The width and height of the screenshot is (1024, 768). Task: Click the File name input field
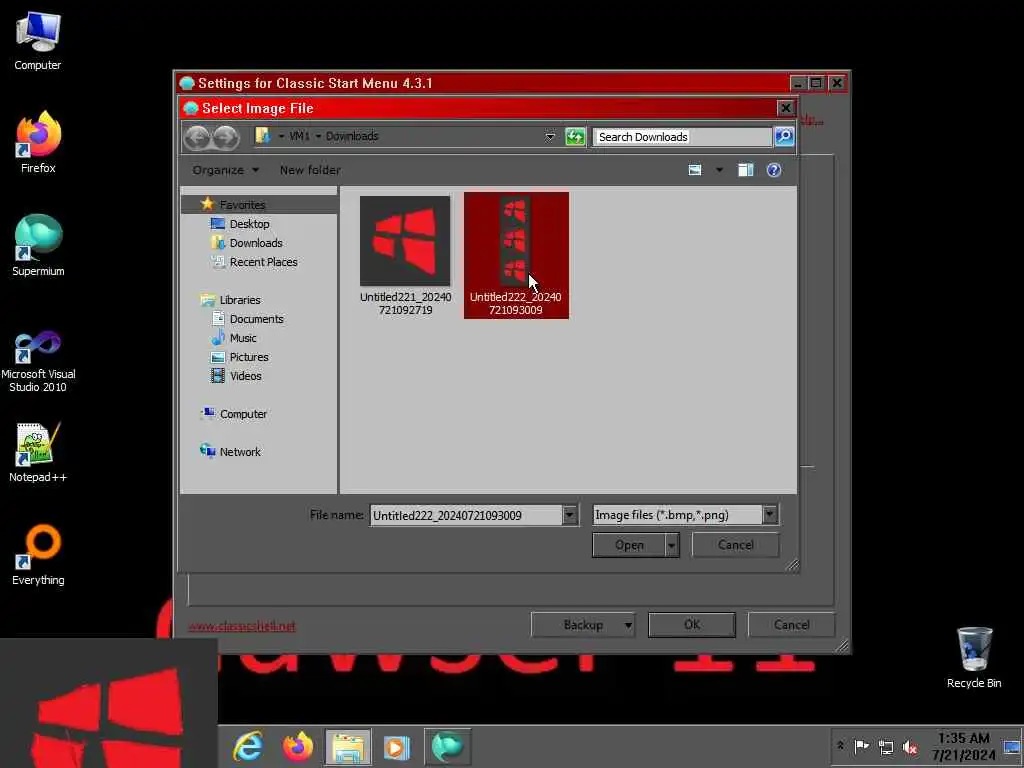point(466,515)
